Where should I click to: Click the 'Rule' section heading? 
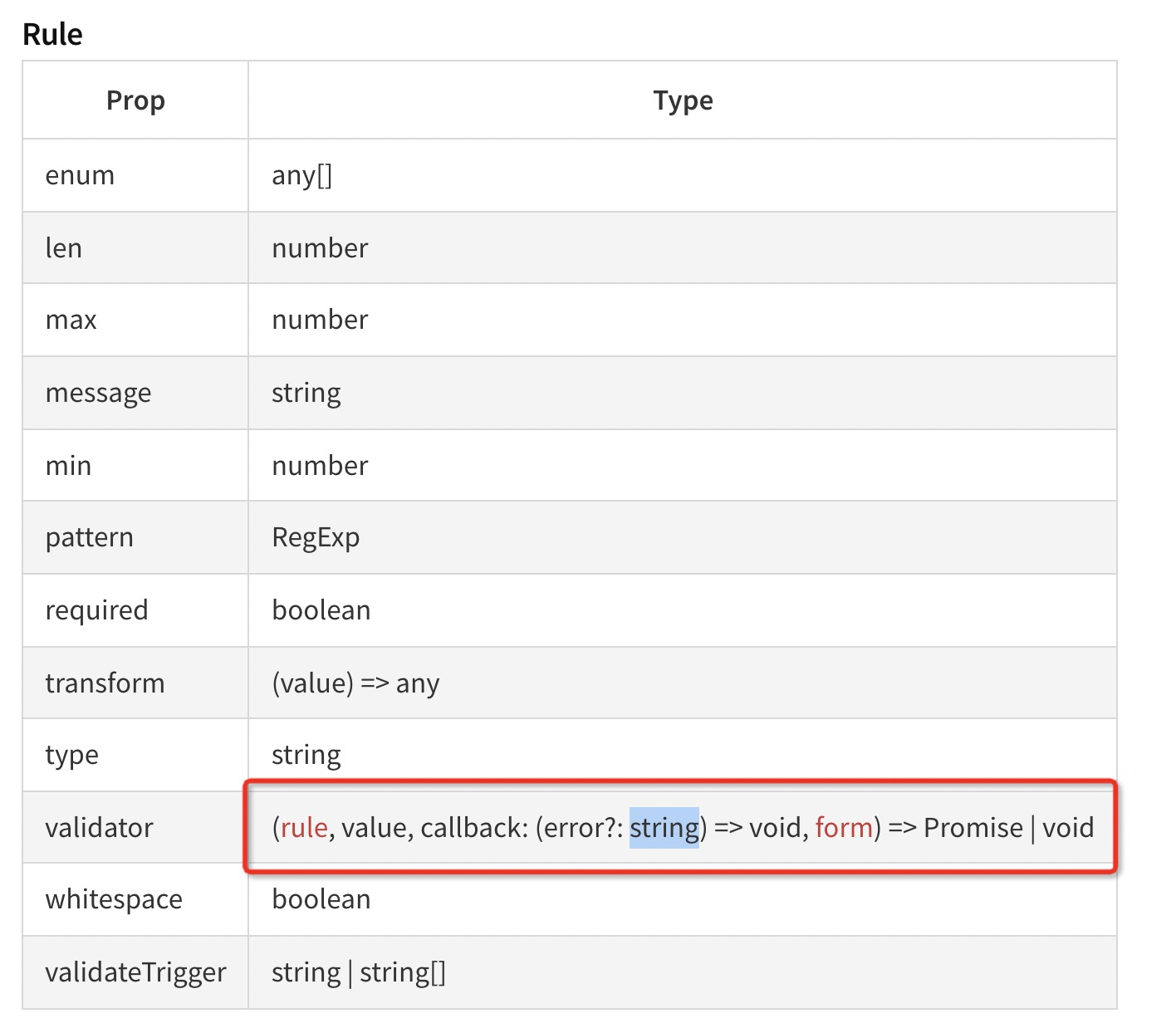tap(52, 35)
